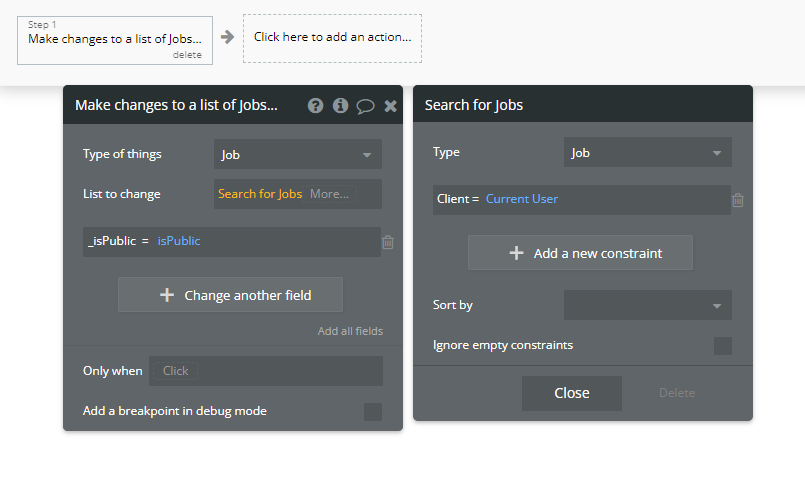
Task: Remove the Client constraint with trash icon
Action: tap(738, 200)
